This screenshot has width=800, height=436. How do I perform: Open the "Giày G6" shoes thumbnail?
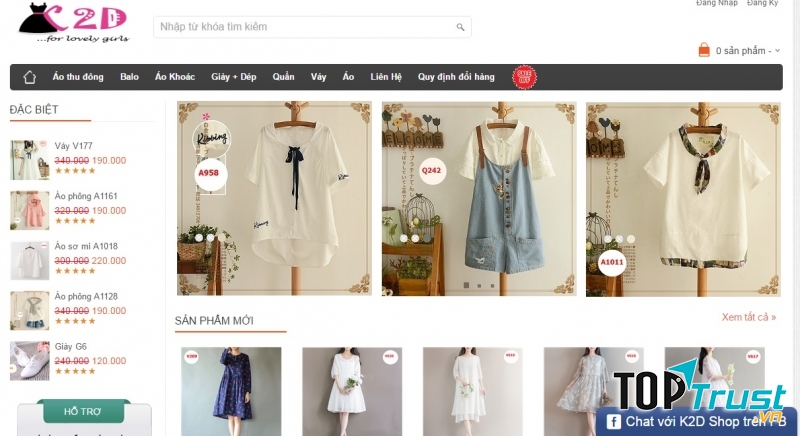point(29,360)
